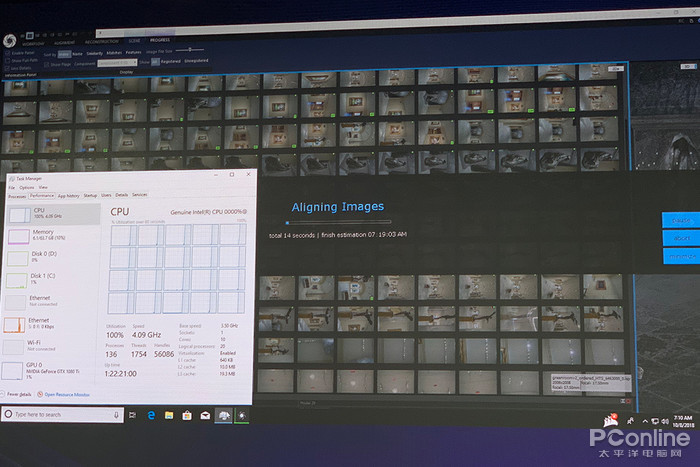Click the Task View taskbar icon
The height and width of the screenshot is (467, 700).
(x=132, y=414)
